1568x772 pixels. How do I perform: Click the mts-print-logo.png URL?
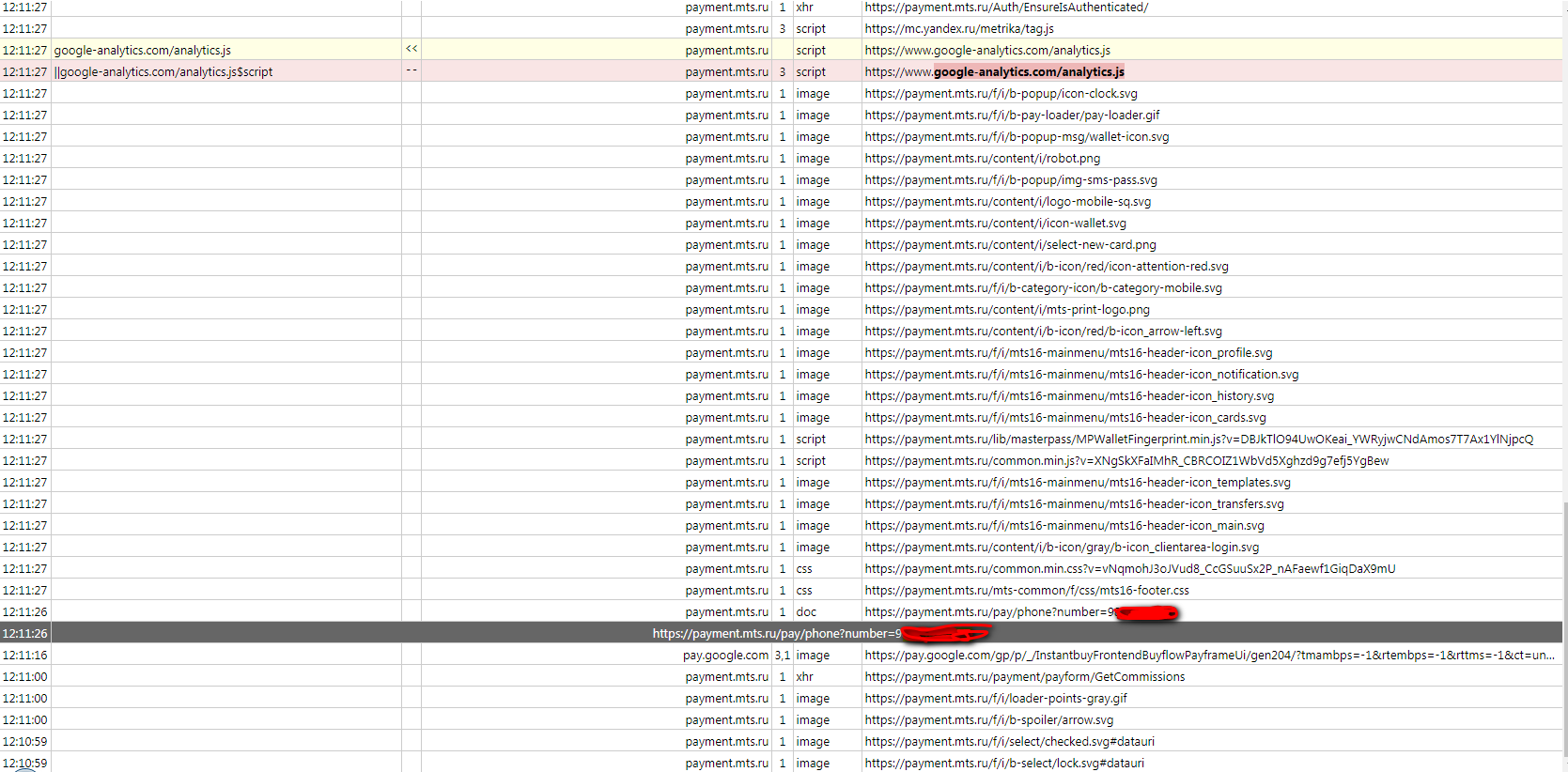tap(1007, 310)
